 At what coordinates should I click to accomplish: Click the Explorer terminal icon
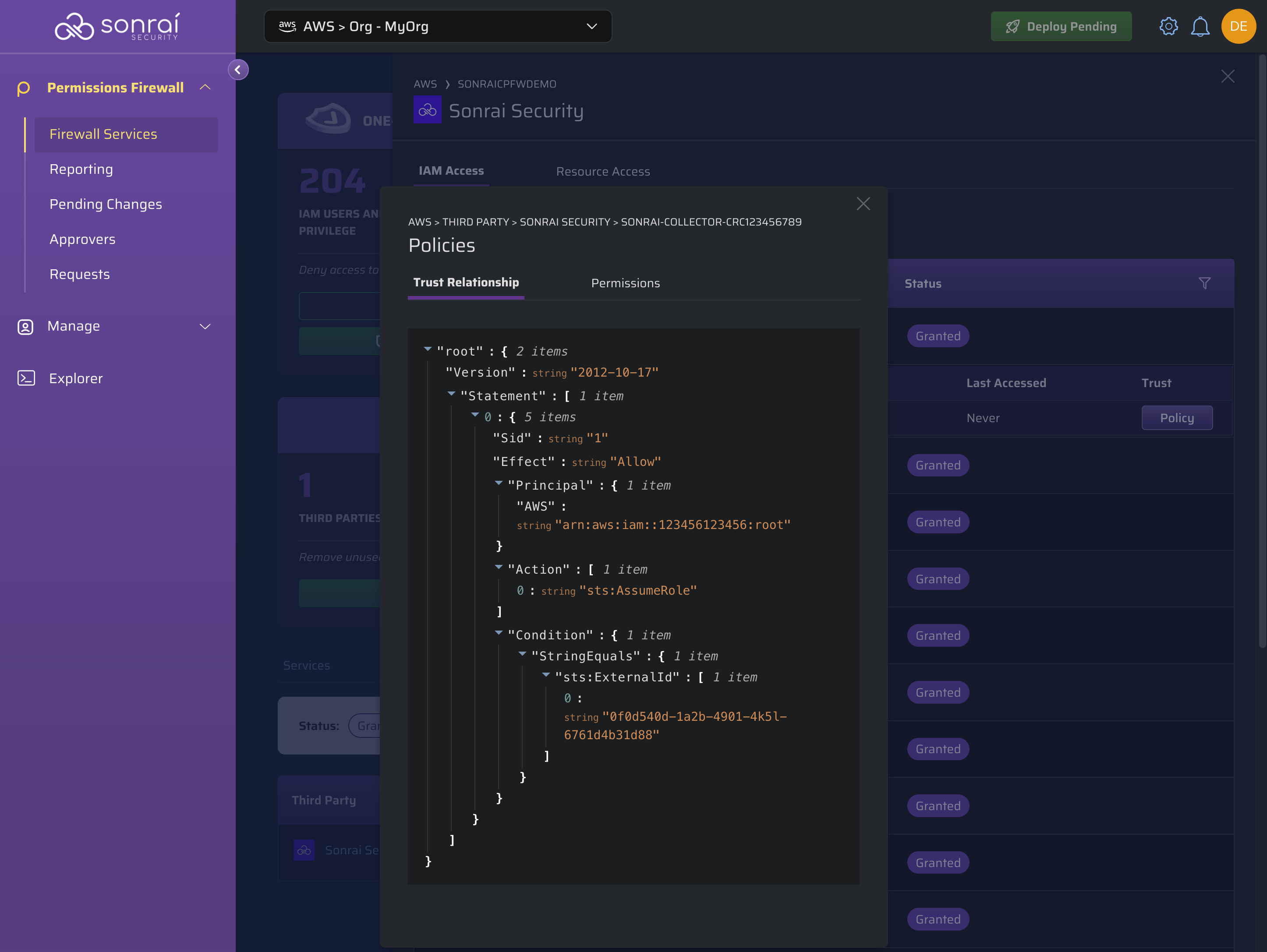[26, 378]
